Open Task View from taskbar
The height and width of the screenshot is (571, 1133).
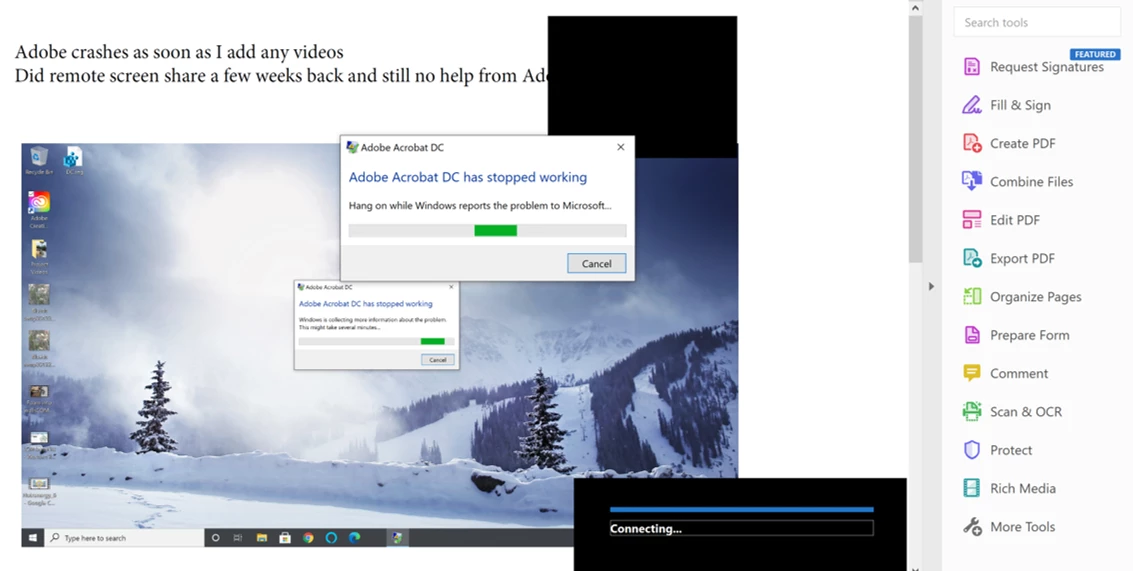click(238, 538)
